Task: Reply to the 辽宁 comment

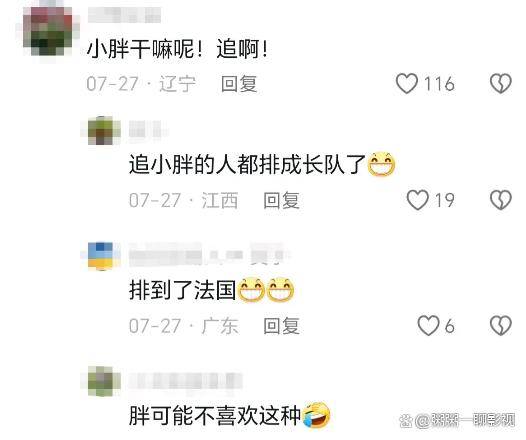Action: pos(239,84)
